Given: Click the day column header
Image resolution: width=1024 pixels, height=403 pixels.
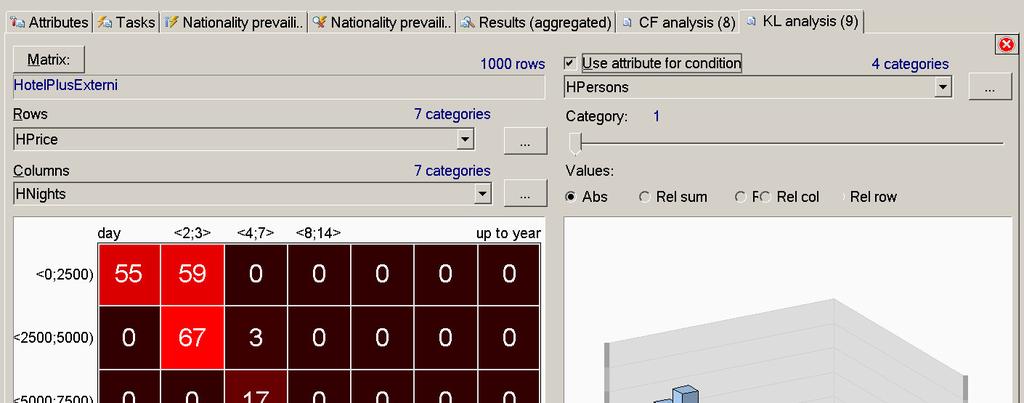Looking at the screenshot, I should 109,233.
